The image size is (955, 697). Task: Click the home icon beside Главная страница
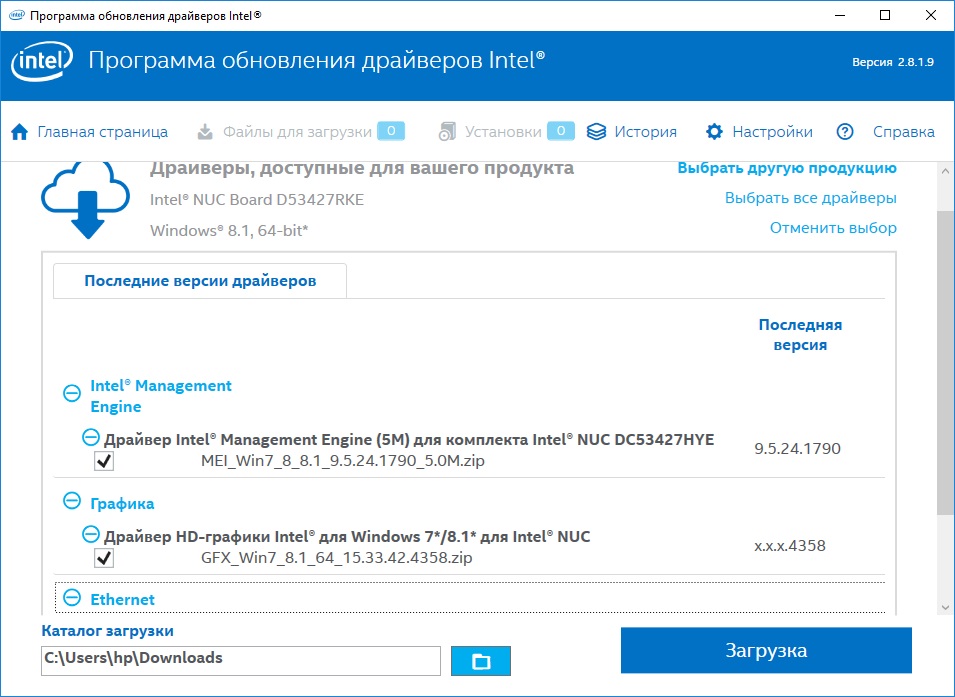coord(19,132)
